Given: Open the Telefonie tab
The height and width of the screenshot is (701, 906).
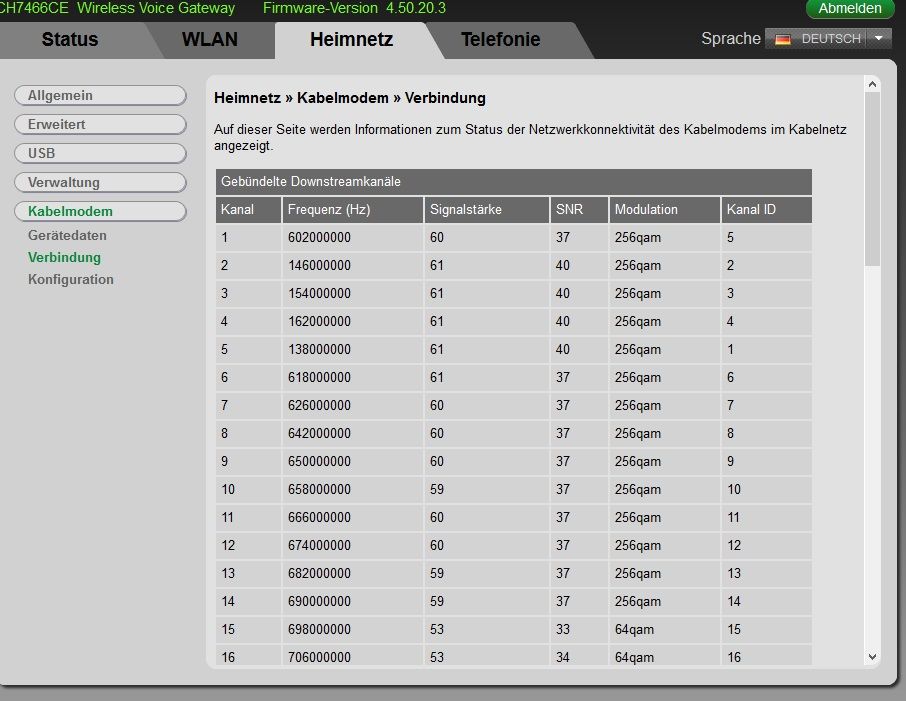Looking at the screenshot, I should 500,39.
